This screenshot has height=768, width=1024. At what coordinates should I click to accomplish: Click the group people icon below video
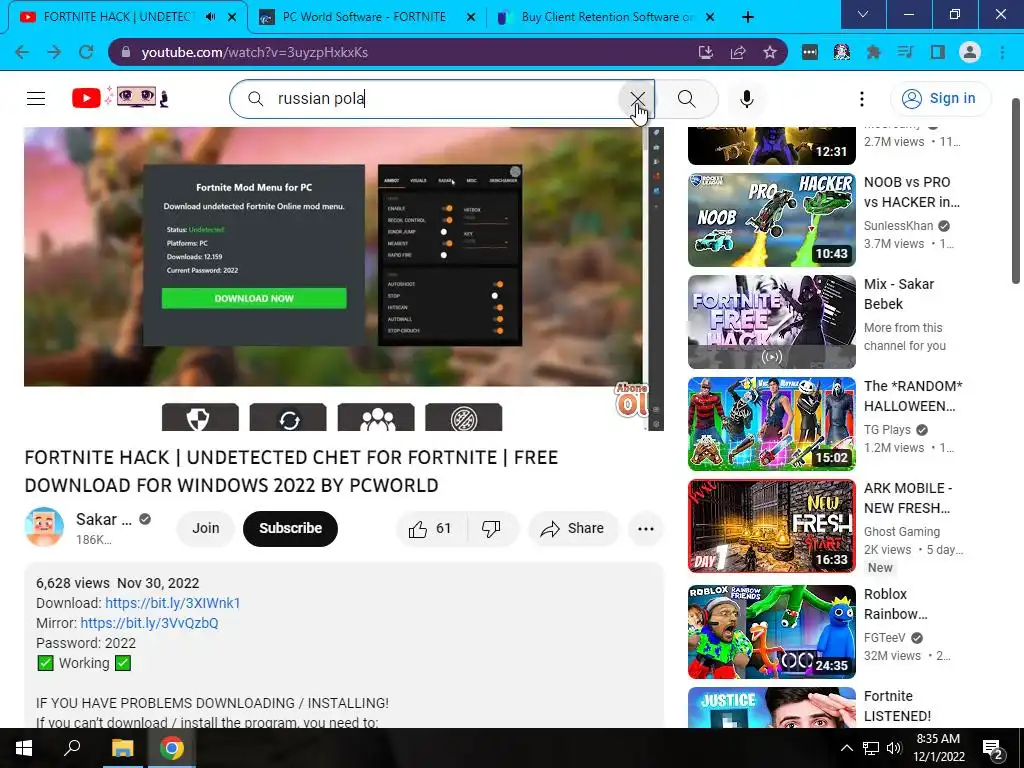(x=376, y=417)
